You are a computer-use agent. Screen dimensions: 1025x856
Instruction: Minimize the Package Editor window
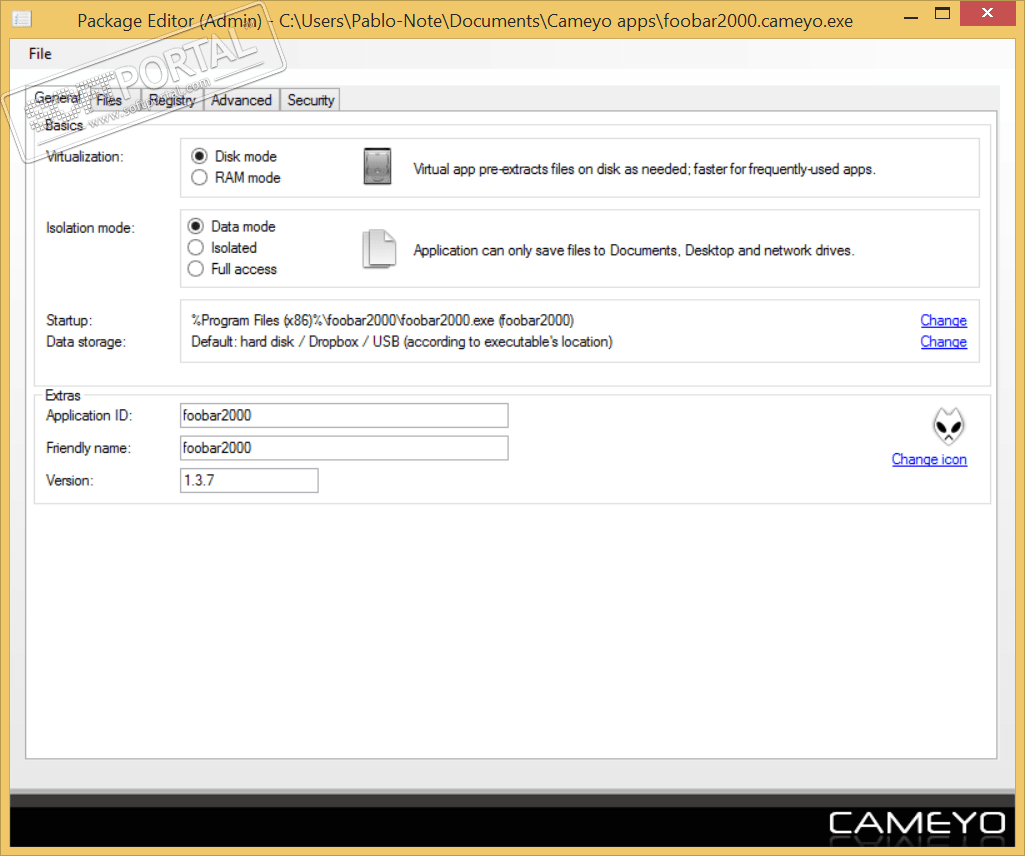point(911,16)
